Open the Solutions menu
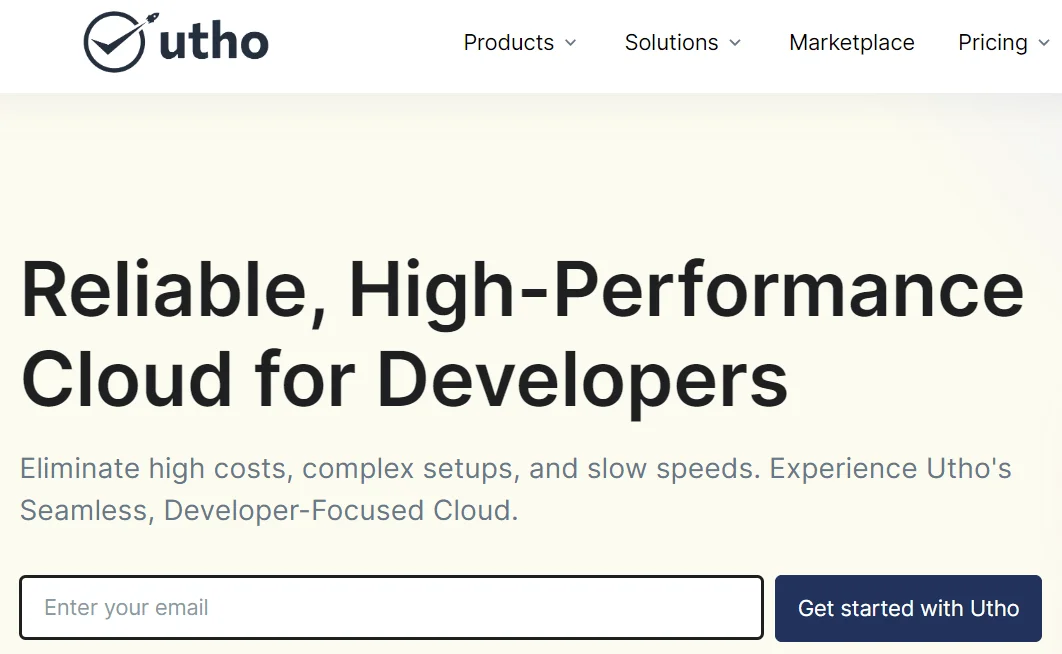1062x654 pixels. [x=671, y=43]
